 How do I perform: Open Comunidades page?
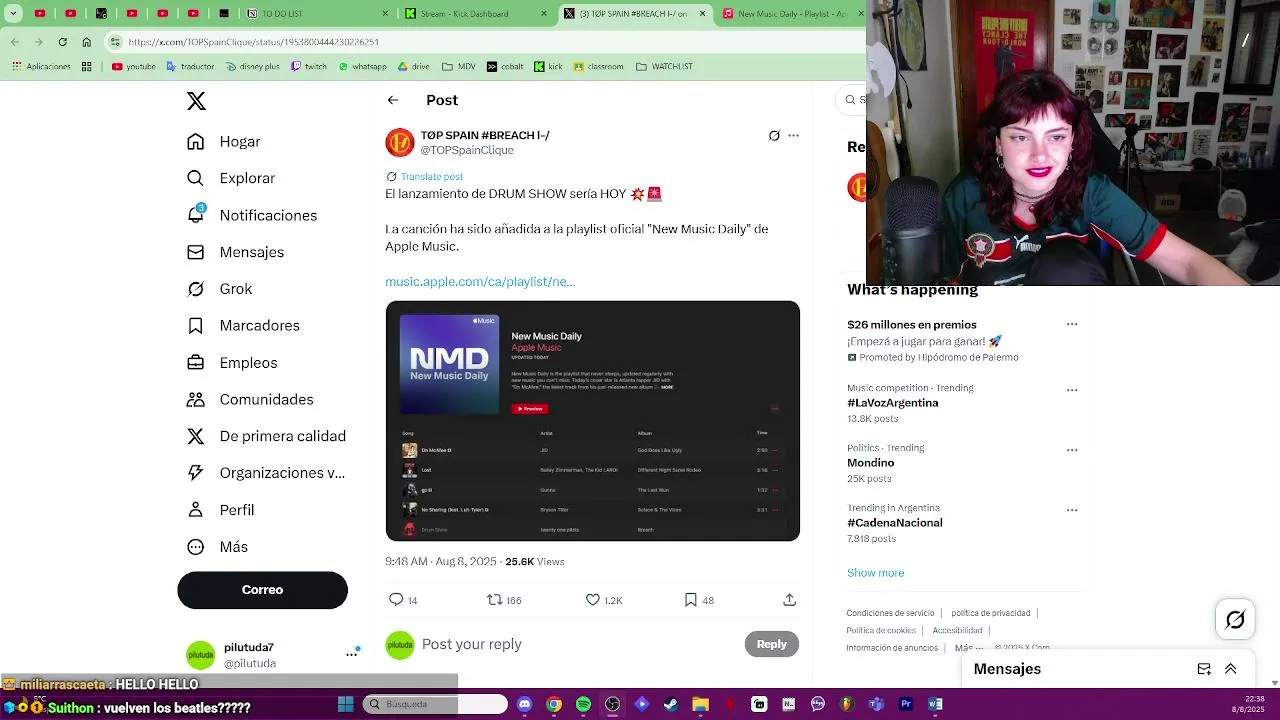250,399
